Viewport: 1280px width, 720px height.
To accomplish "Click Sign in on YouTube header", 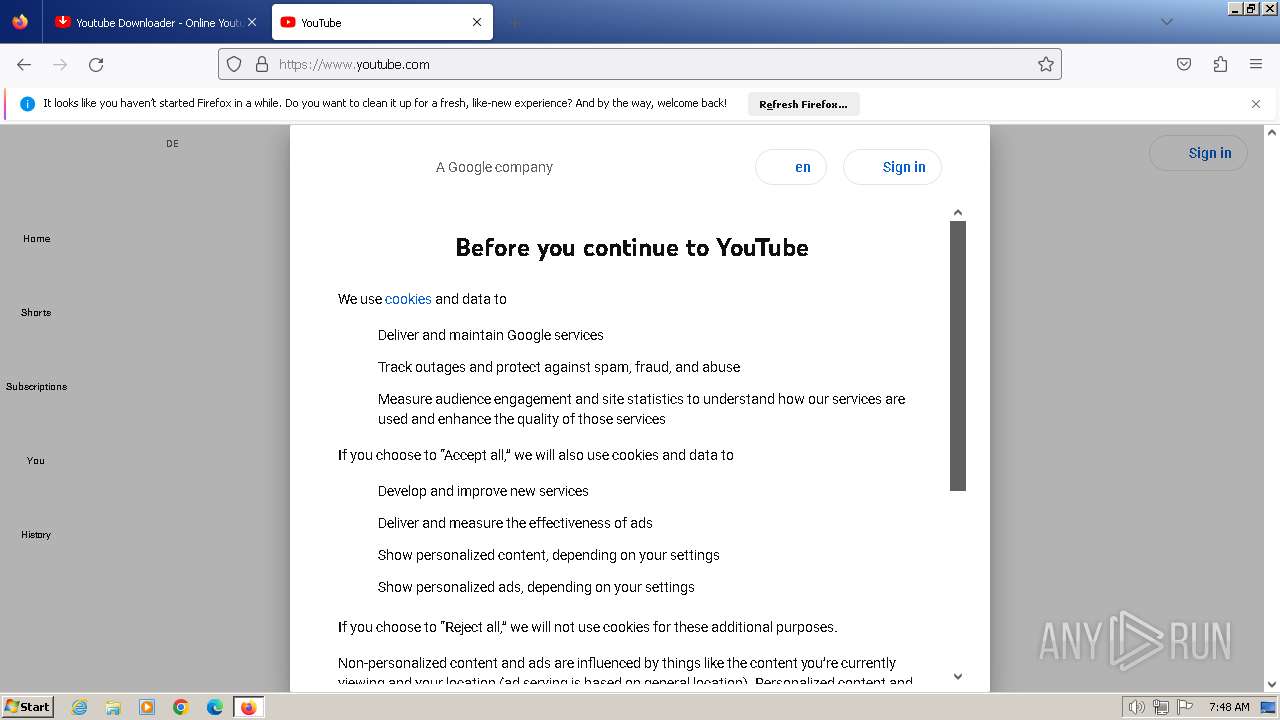I will [1198, 153].
